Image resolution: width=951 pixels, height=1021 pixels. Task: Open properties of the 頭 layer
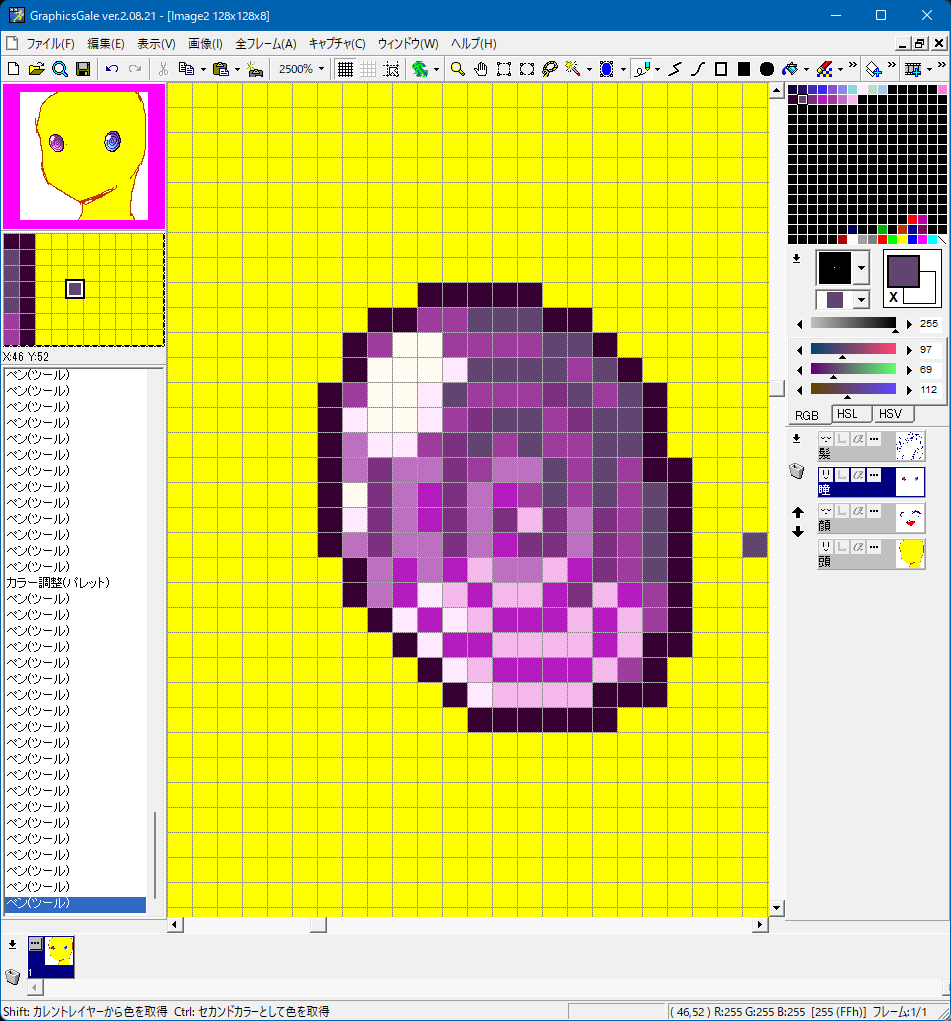pos(875,547)
